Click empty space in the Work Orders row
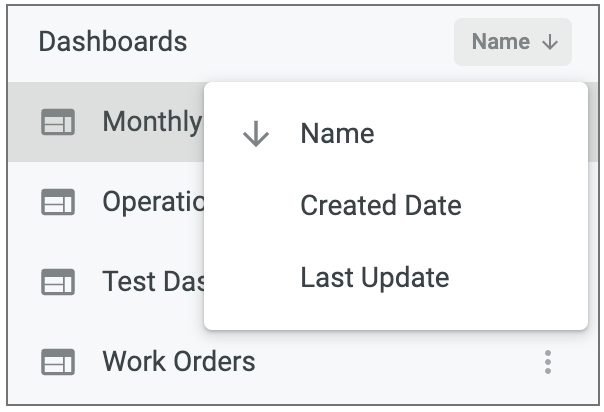Viewport: 604px width, 412px height. [x=397, y=362]
